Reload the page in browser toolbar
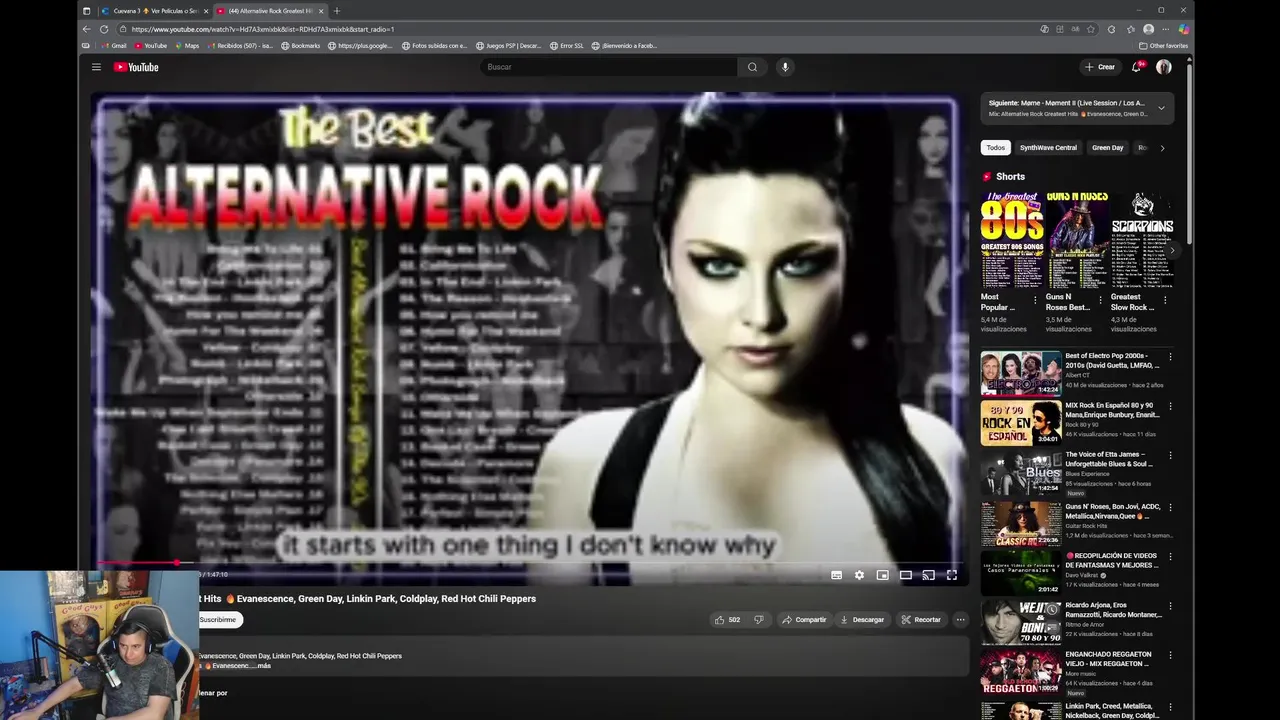 coord(103,29)
